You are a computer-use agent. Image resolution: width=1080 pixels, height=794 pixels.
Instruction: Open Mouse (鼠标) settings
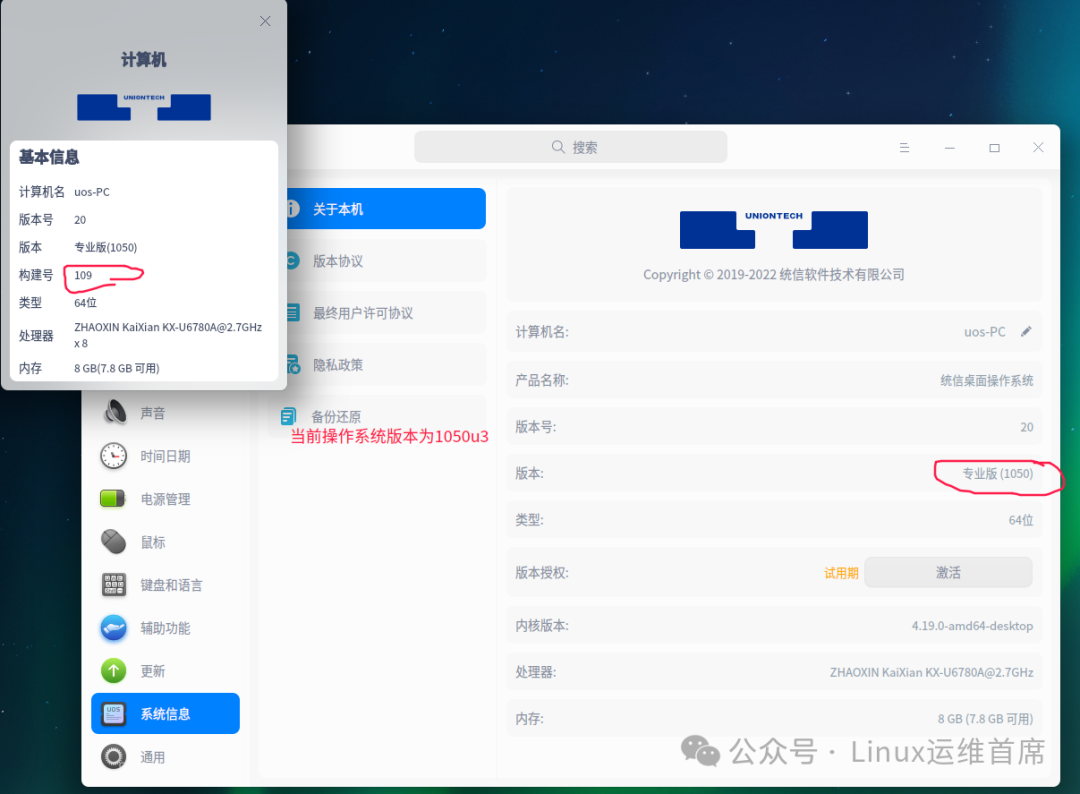[165, 542]
